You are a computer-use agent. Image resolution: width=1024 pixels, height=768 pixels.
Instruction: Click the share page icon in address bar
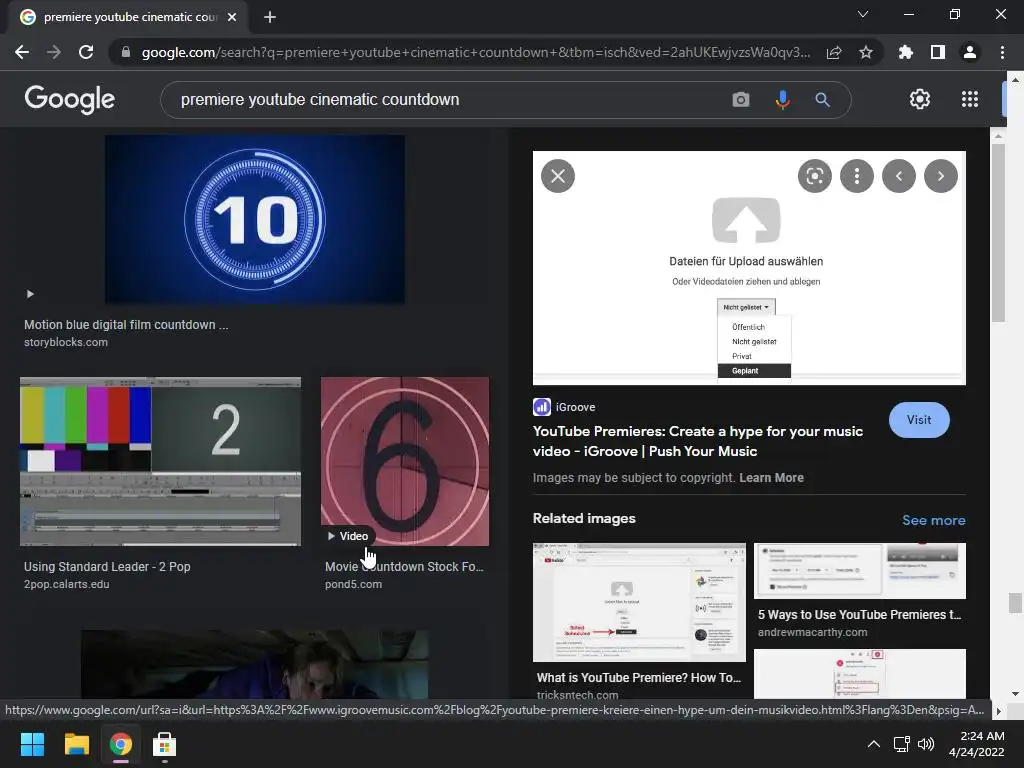834,52
